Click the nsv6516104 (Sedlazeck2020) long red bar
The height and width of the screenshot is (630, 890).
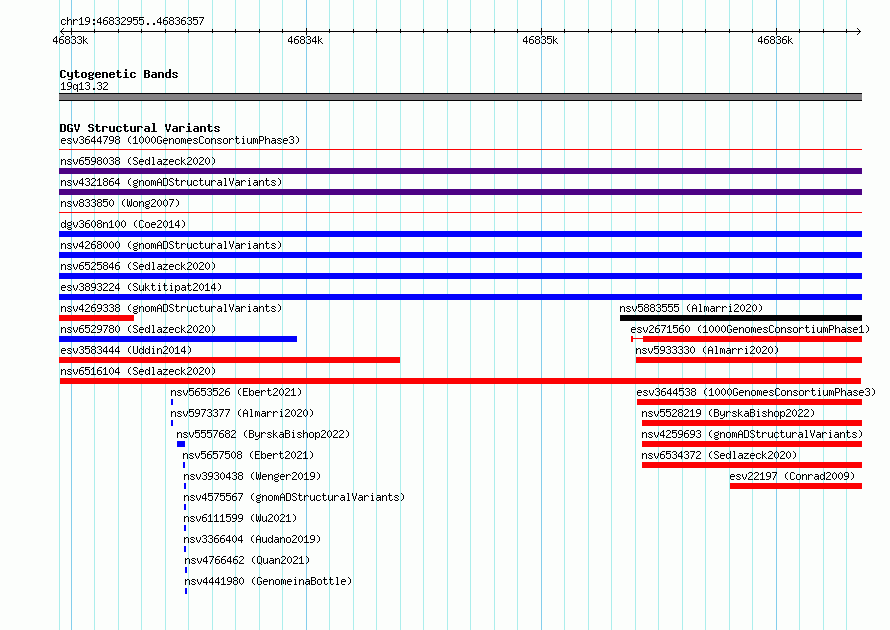(x=460, y=381)
